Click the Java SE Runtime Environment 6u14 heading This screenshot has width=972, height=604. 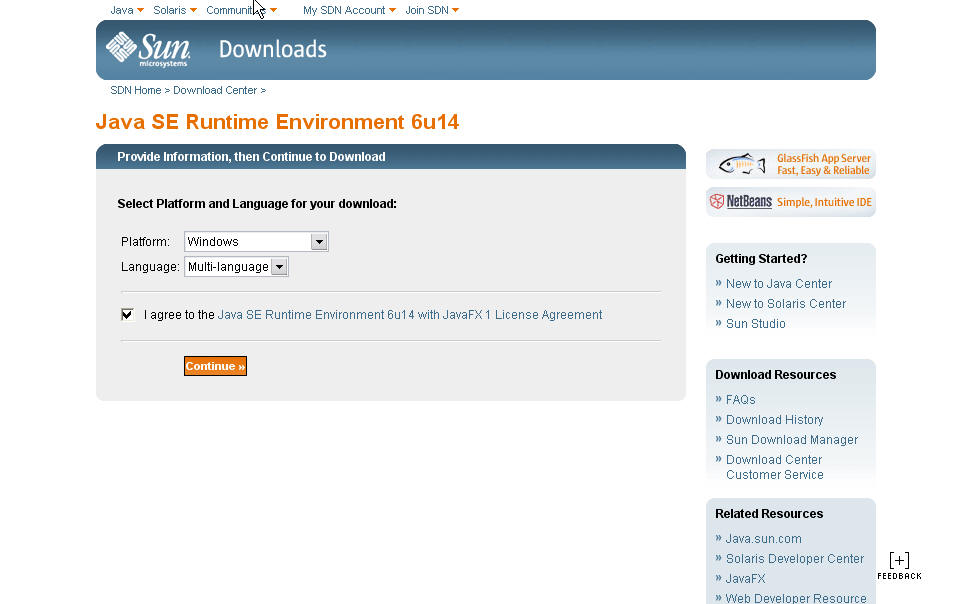point(277,122)
